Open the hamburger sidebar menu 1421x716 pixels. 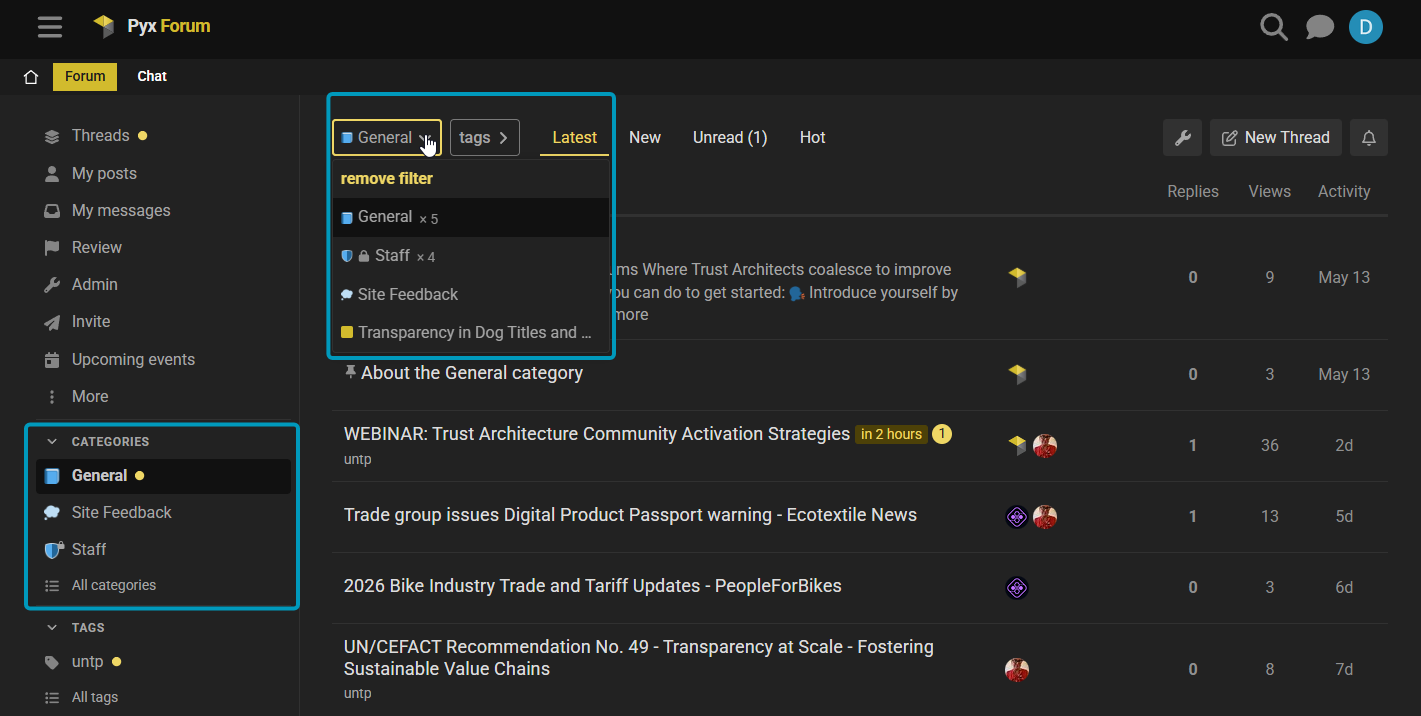50,27
